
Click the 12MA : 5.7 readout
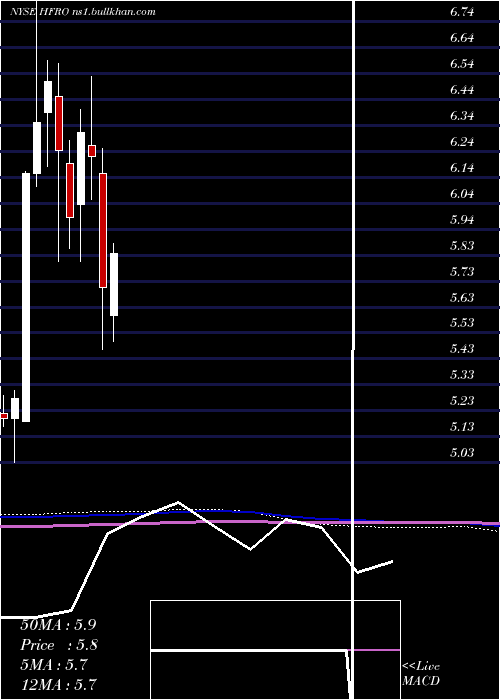(x=59, y=684)
